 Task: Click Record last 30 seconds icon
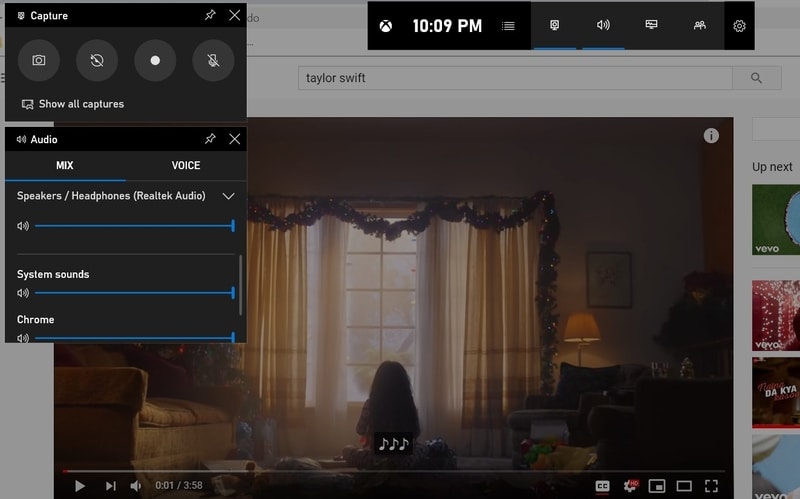click(96, 60)
